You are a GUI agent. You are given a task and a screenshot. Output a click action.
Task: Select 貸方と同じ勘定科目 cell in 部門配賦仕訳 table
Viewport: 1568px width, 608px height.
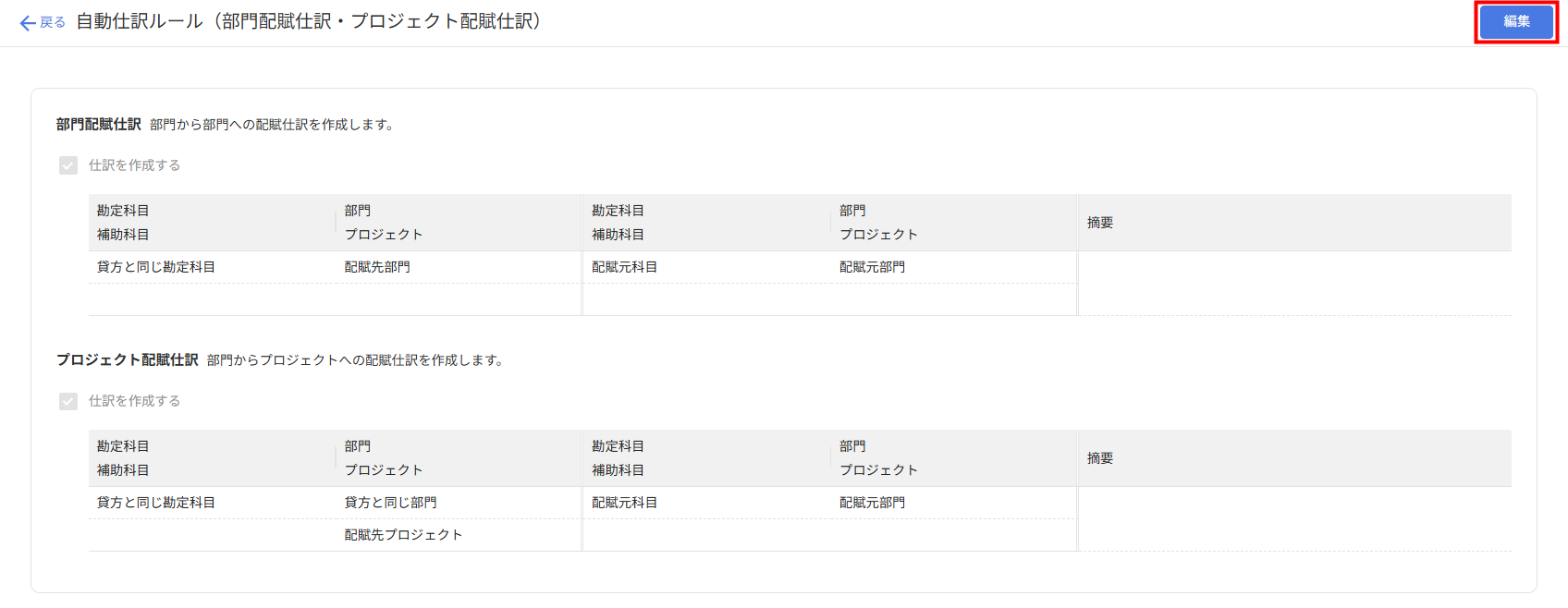156,267
